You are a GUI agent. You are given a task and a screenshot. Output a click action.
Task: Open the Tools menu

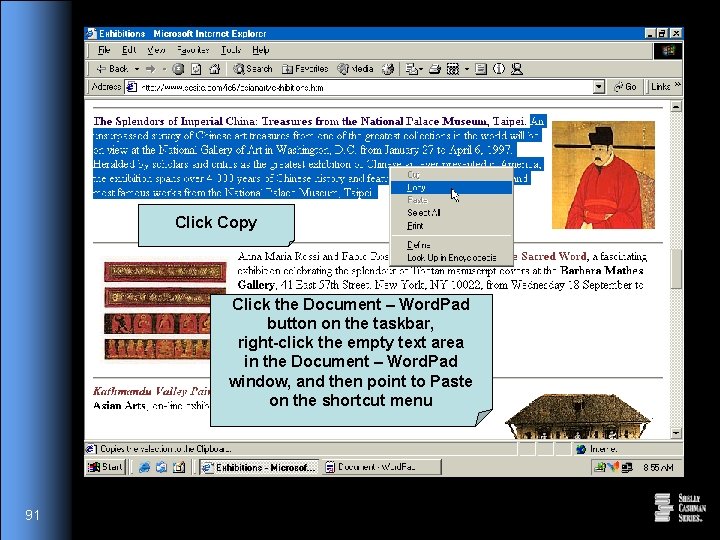click(x=231, y=50)
